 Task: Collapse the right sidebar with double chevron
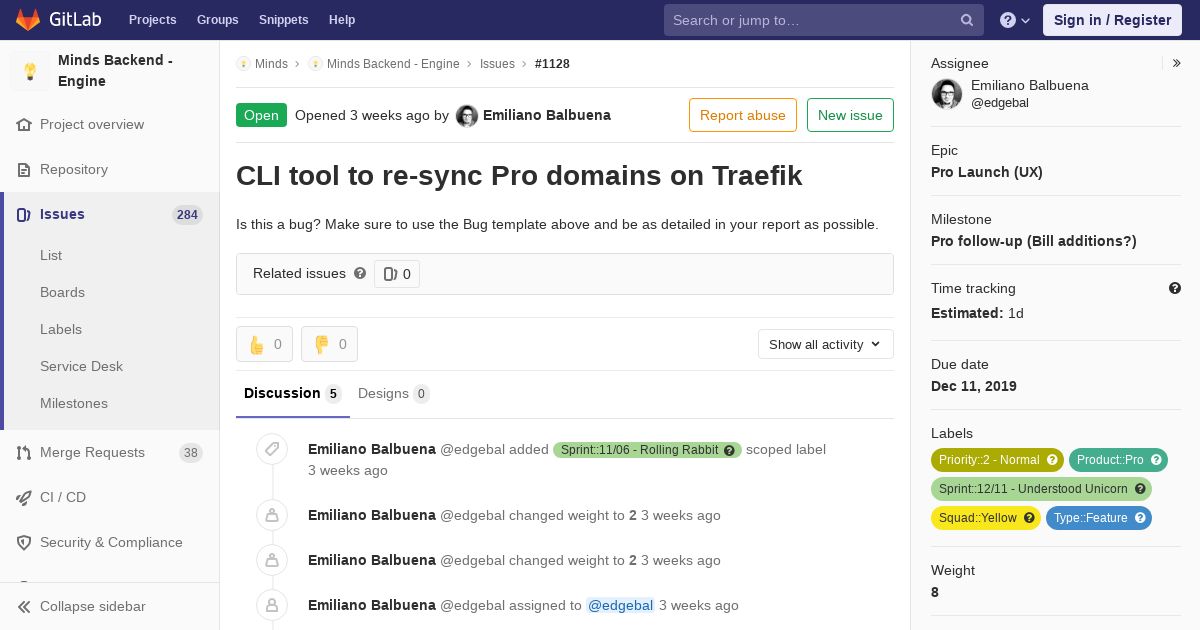coord(1177,63)
